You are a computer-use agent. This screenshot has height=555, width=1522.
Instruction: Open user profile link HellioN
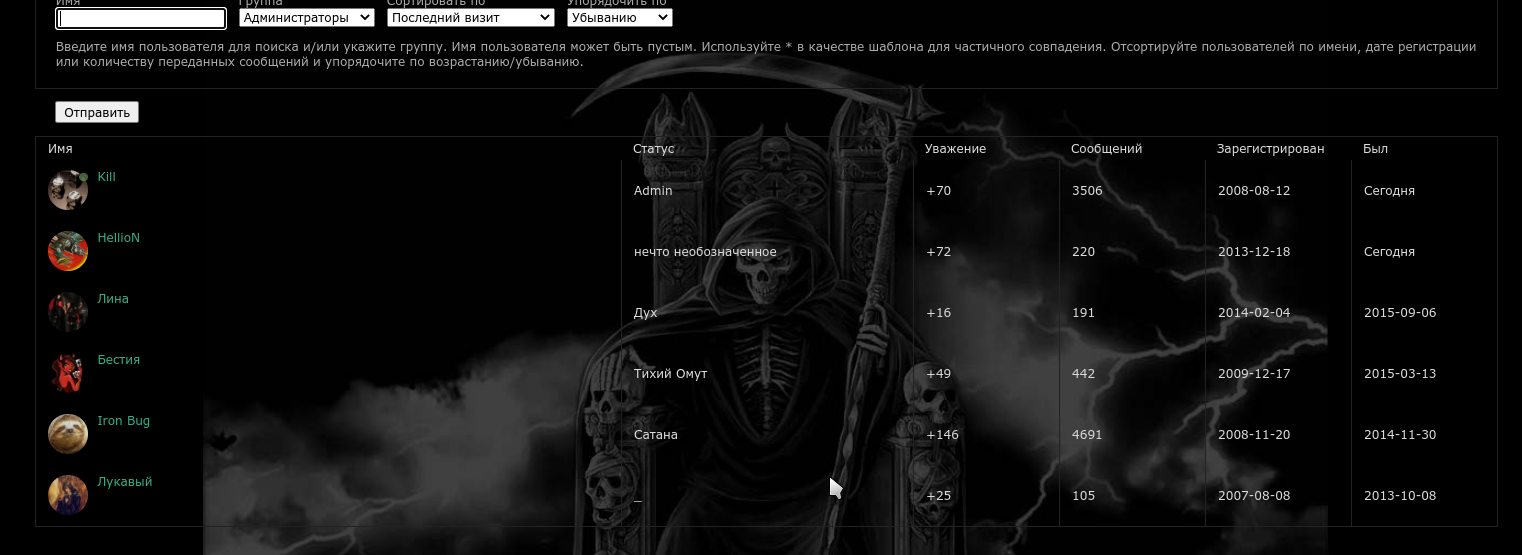(x=119, y=238)
